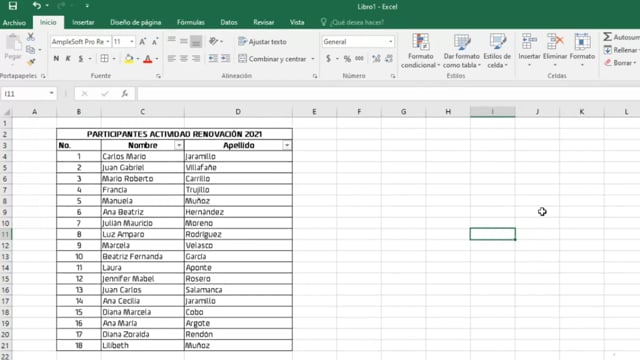
Task: Click the Cut scissors icon
Action: (31, 37)
